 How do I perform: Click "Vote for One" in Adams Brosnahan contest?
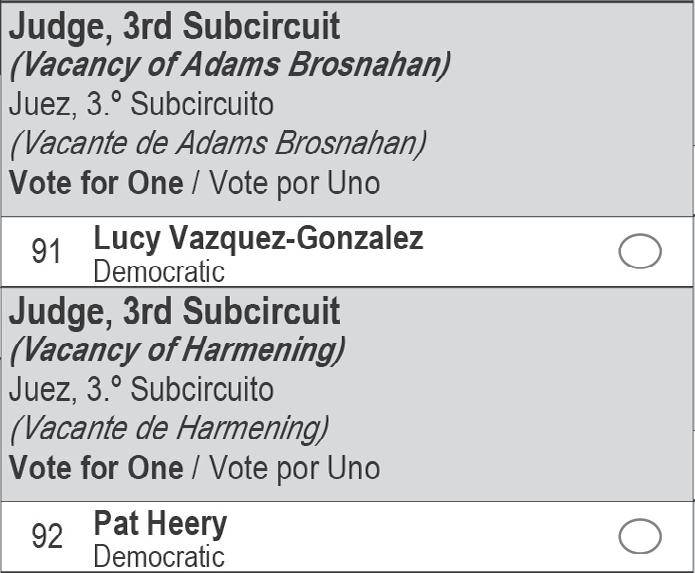96,183
